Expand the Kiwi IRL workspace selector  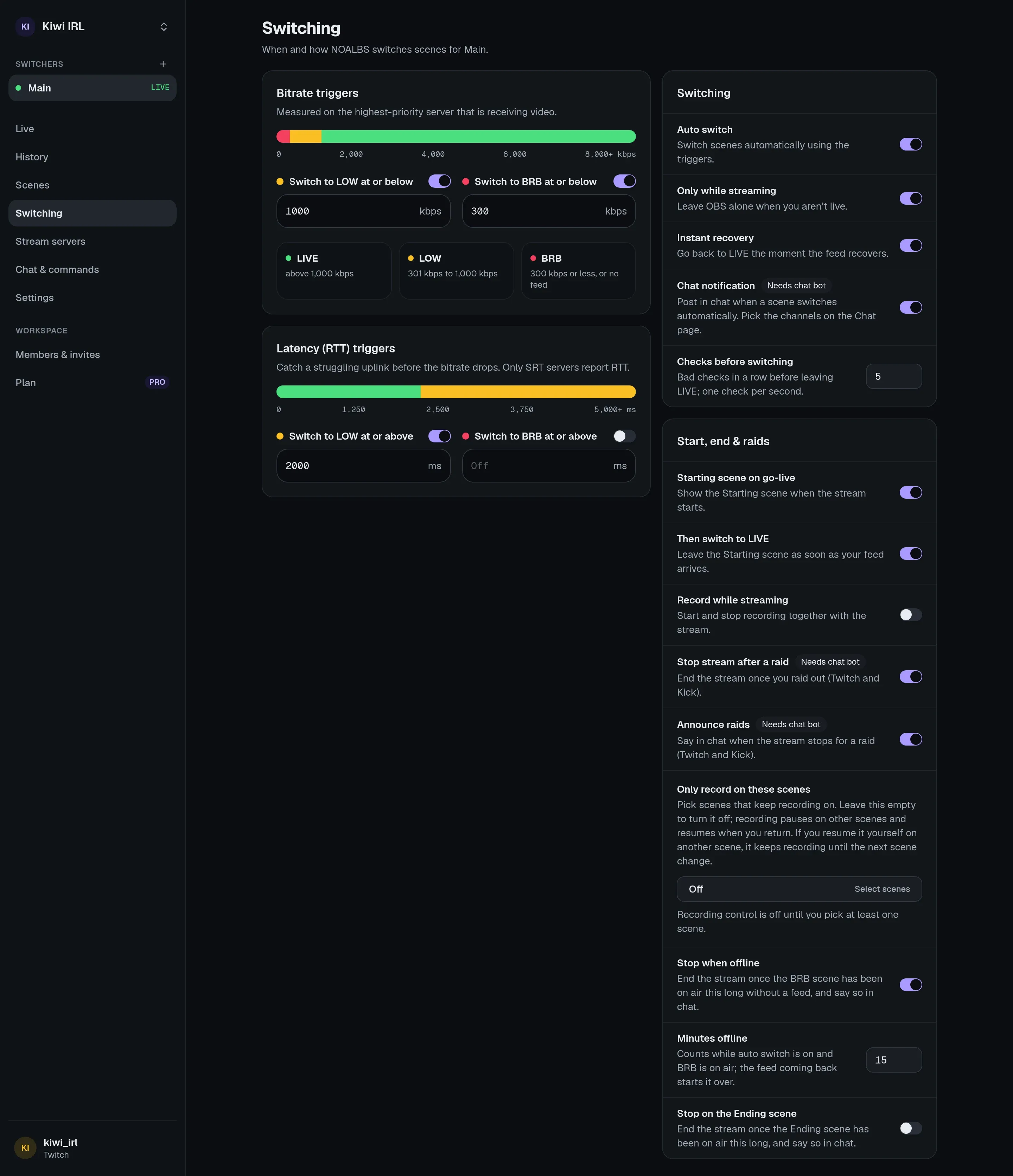164,27
